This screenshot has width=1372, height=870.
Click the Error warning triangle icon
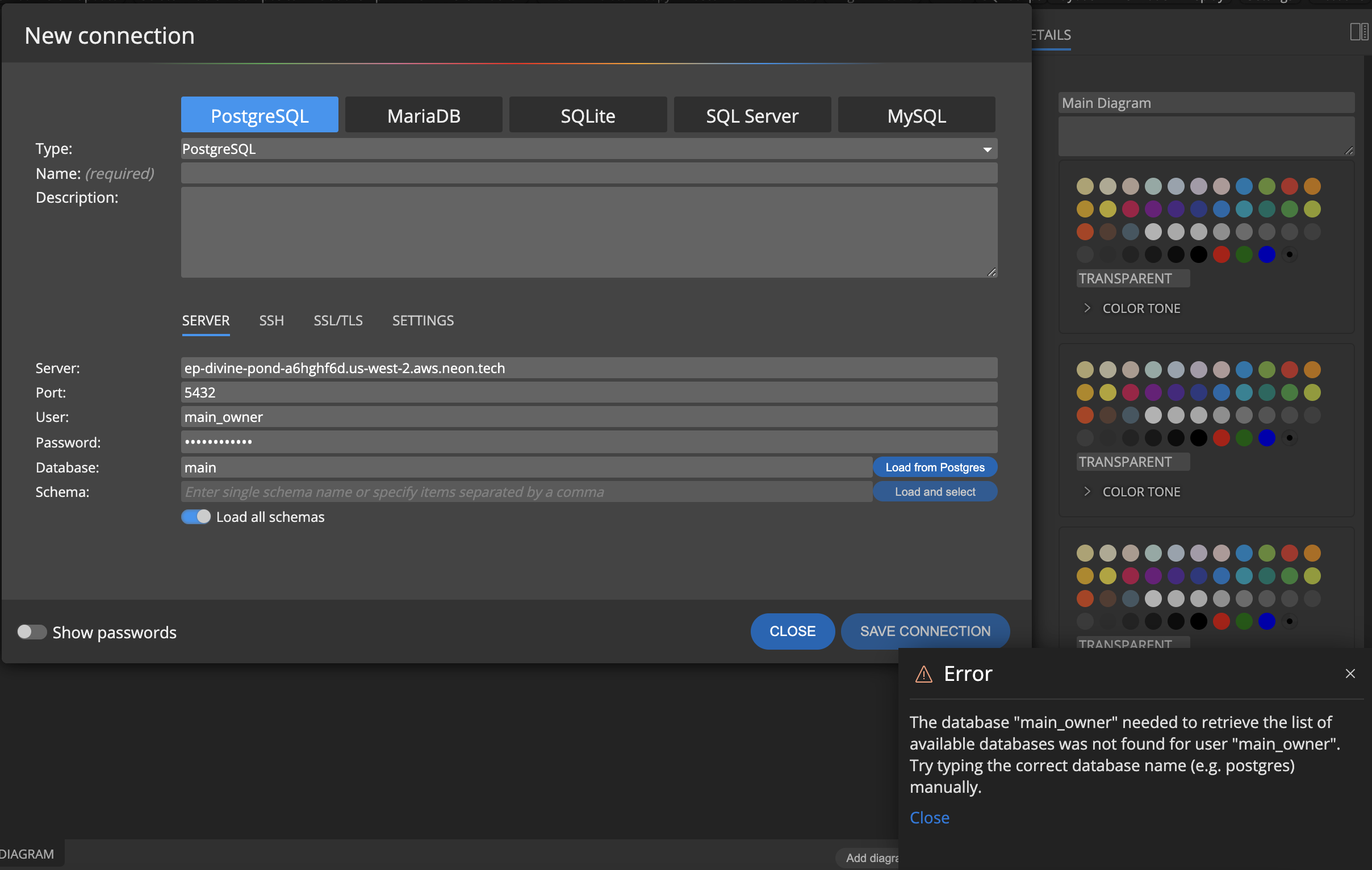point(923,674)
